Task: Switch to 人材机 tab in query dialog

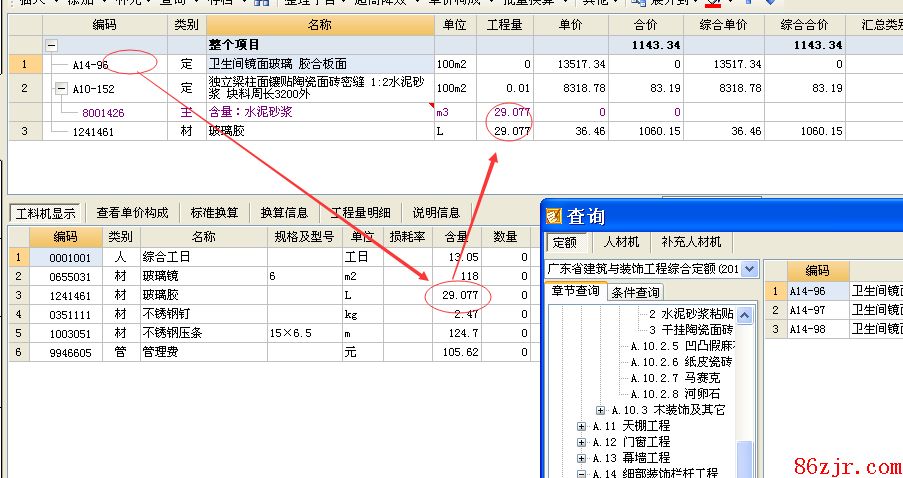Action: tap(621, 242)
